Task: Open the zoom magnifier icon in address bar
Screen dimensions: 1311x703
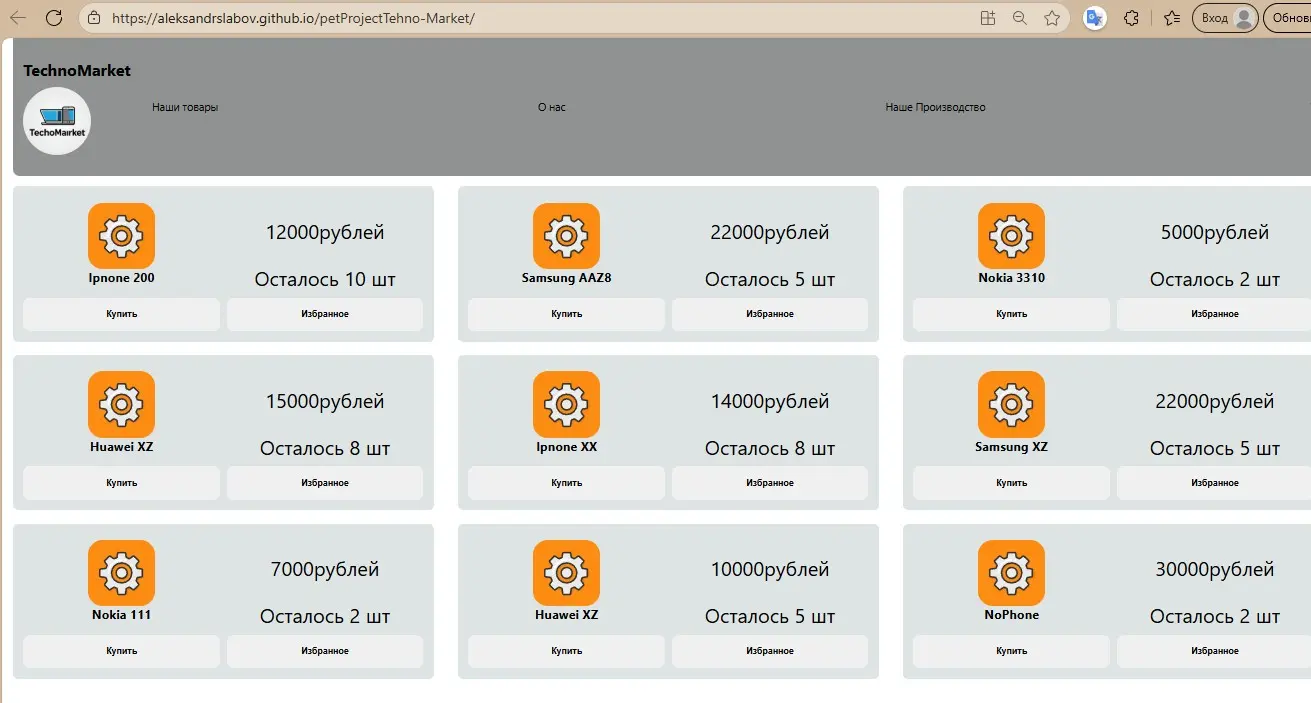Action: coord(1020,18)
